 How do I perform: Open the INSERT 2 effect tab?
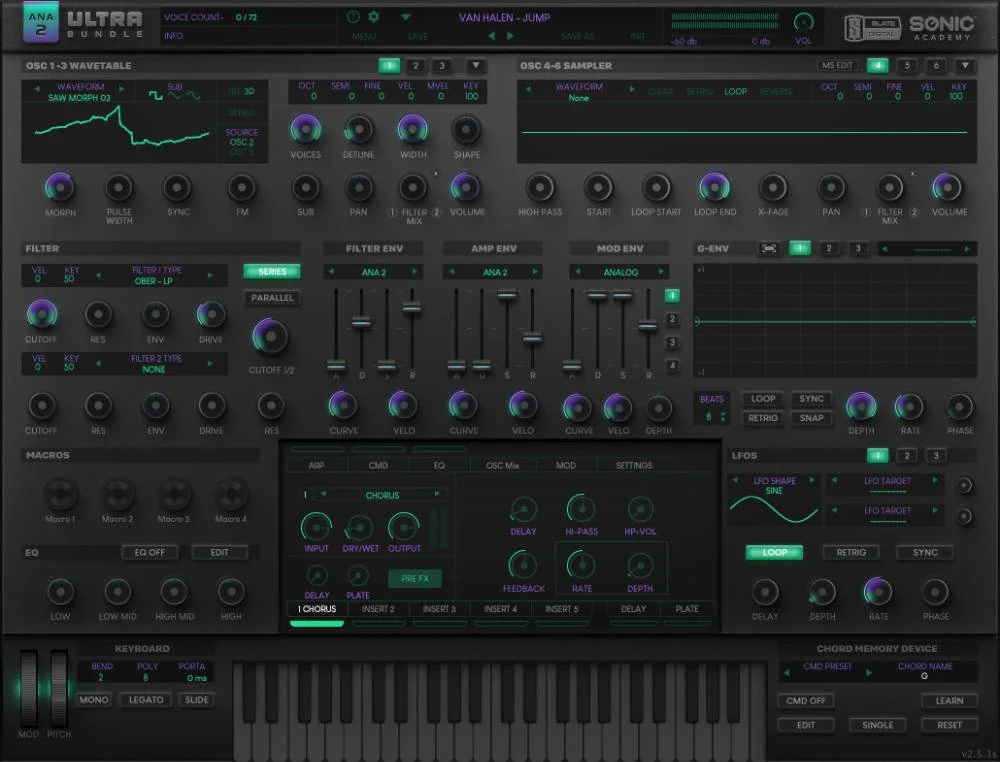point(379,608)
